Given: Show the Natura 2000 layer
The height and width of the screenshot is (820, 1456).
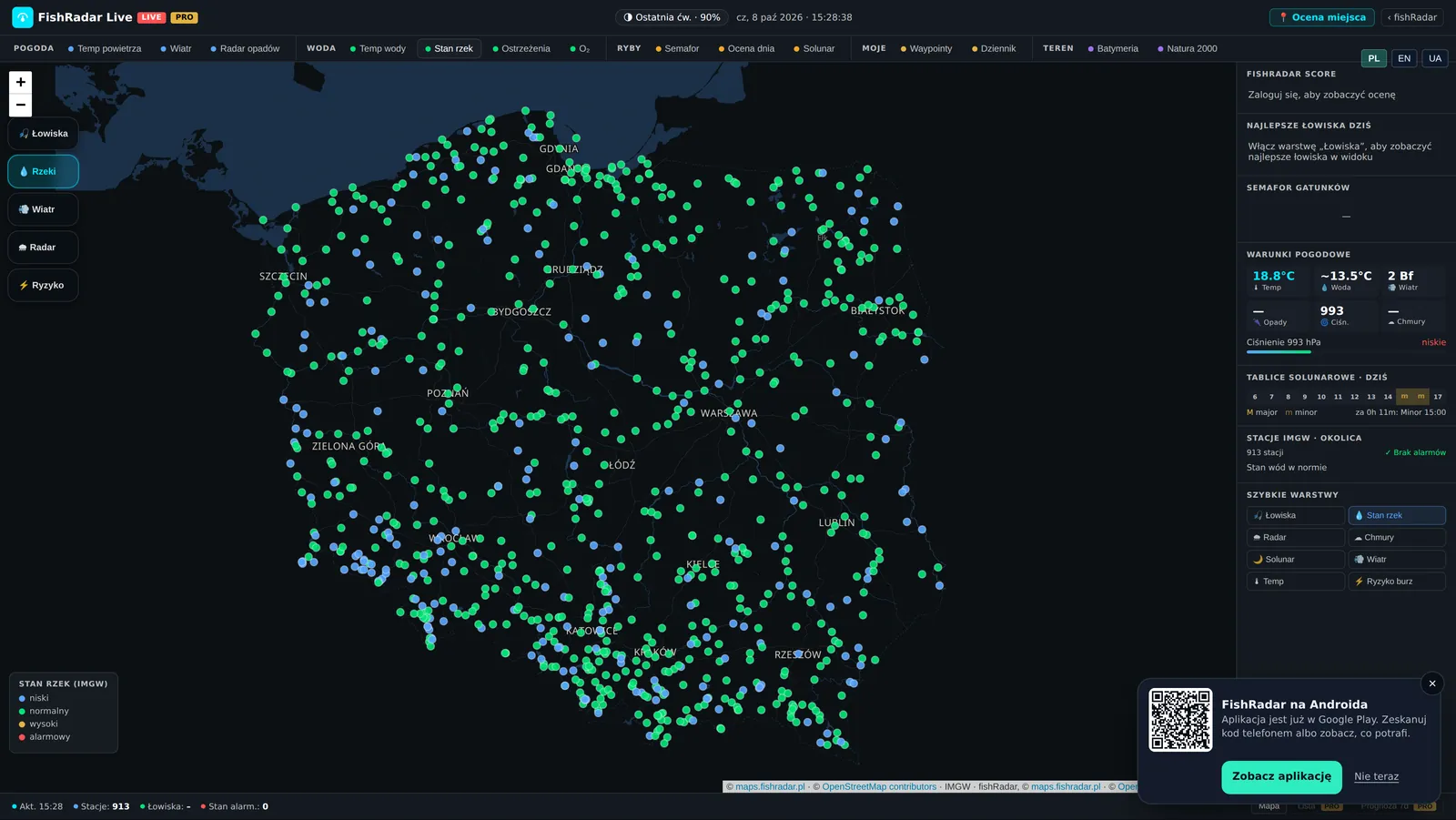Looking at the screenshot, I should tap(1187, 49).
